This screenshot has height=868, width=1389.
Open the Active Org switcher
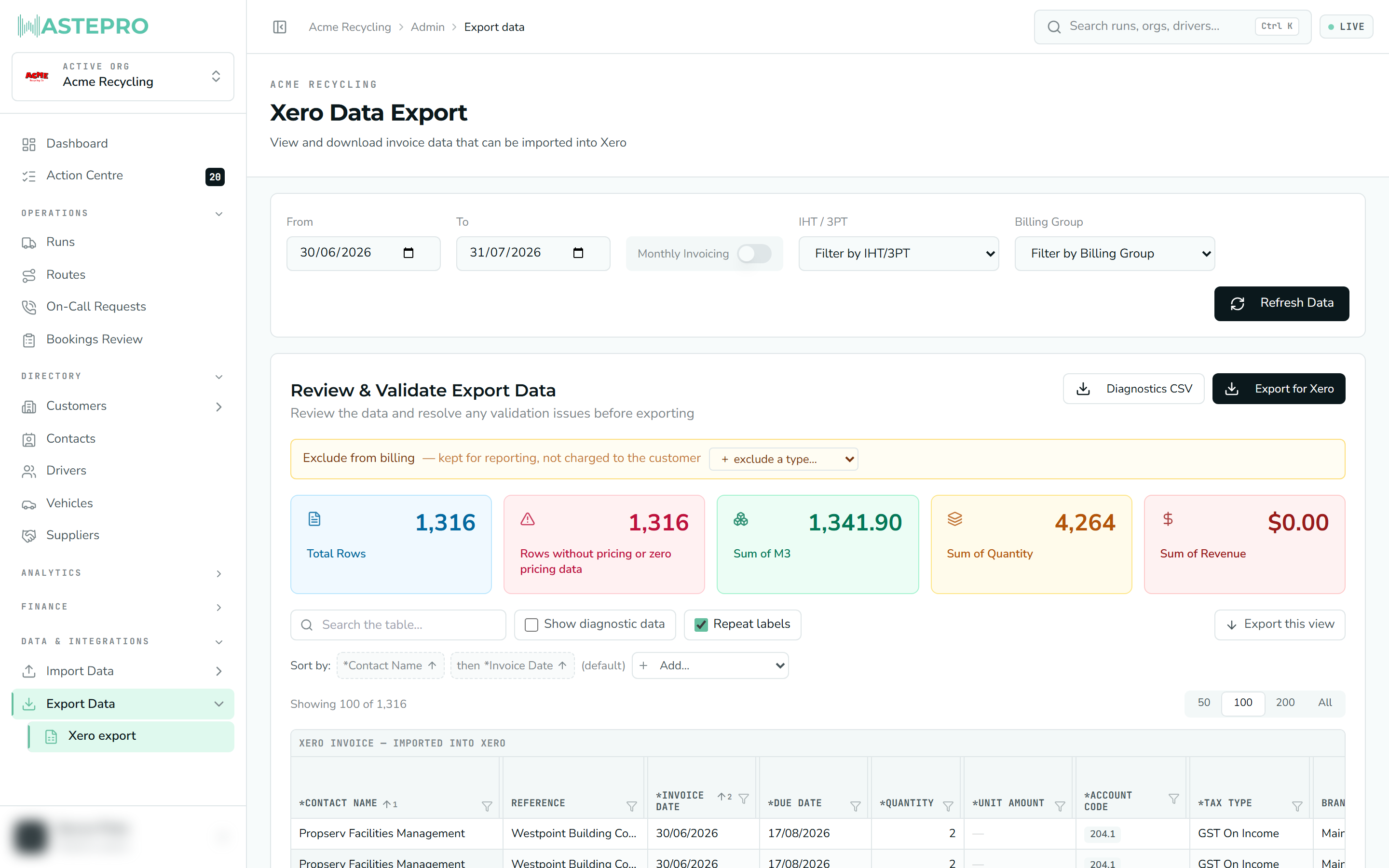click(x=123, y=76)
